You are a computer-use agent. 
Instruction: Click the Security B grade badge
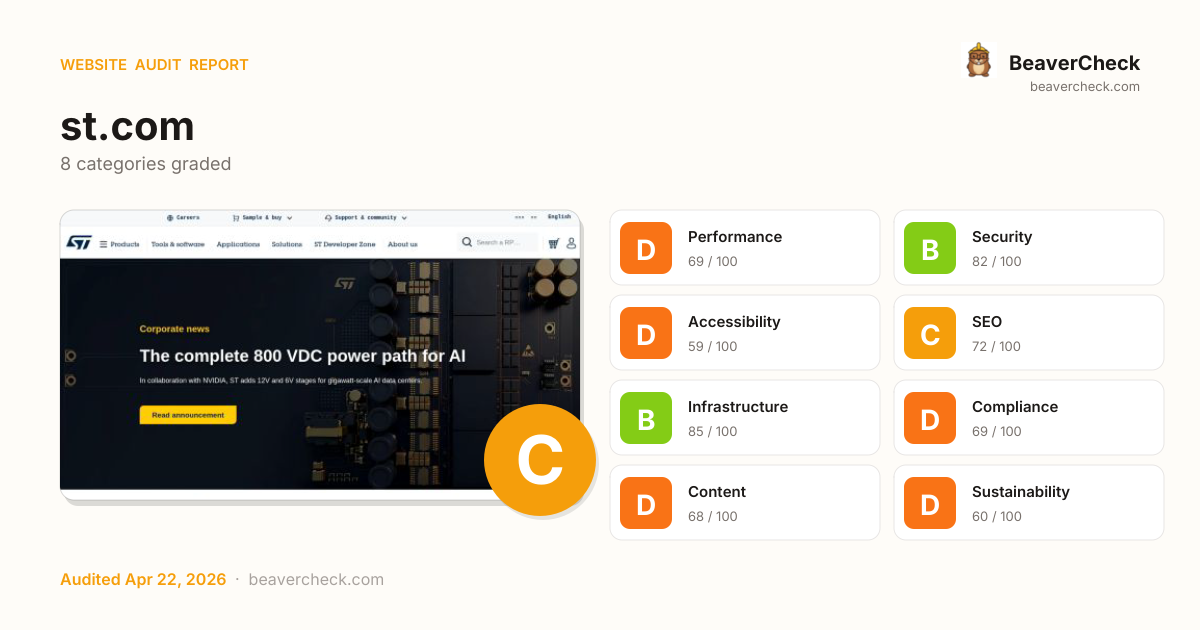tap(930, 248)
